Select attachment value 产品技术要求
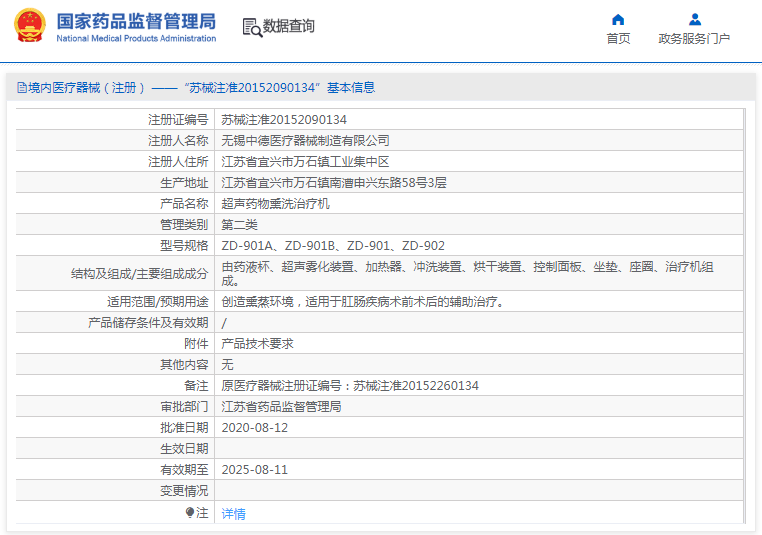 click(258, 344)
